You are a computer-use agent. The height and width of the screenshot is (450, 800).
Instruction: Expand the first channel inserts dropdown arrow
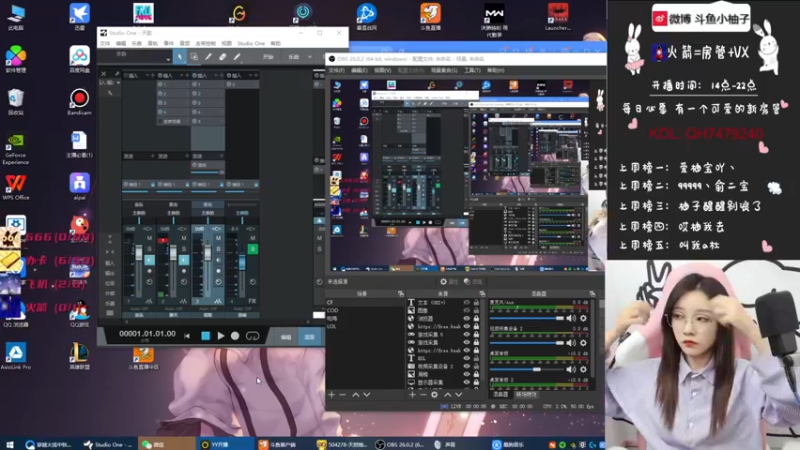[x=147, y=76]
